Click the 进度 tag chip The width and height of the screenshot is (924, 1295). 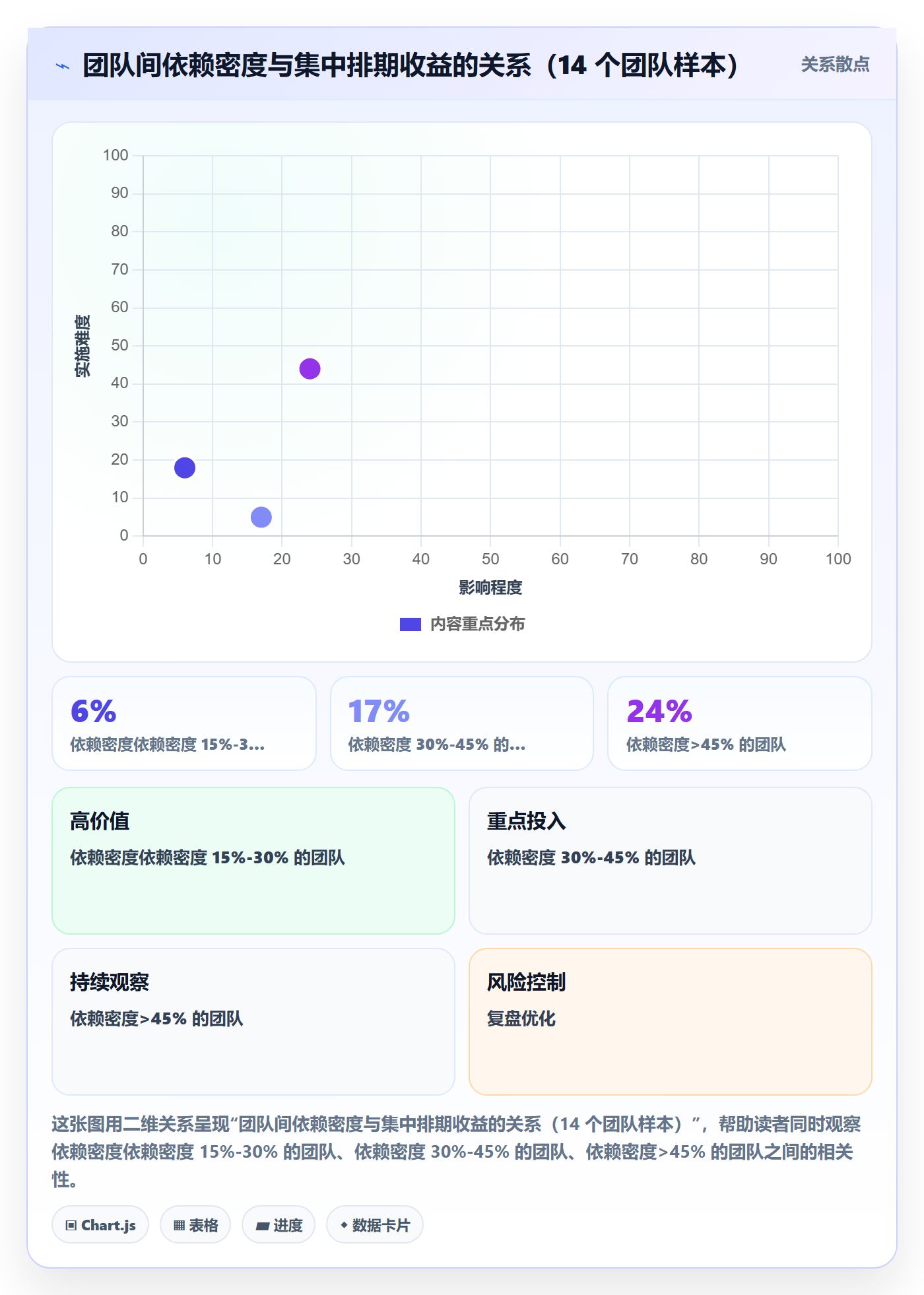coord(279,1225)
